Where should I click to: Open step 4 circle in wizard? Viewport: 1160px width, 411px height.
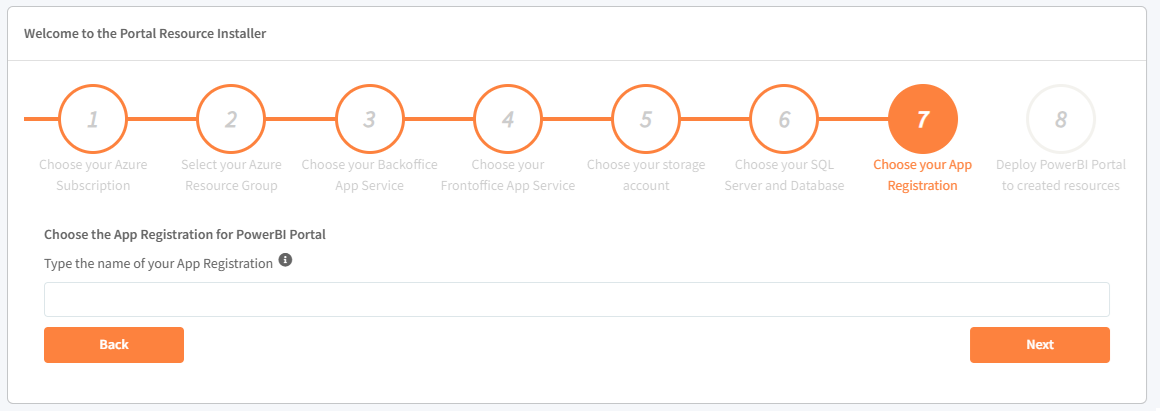pos(508,120)
